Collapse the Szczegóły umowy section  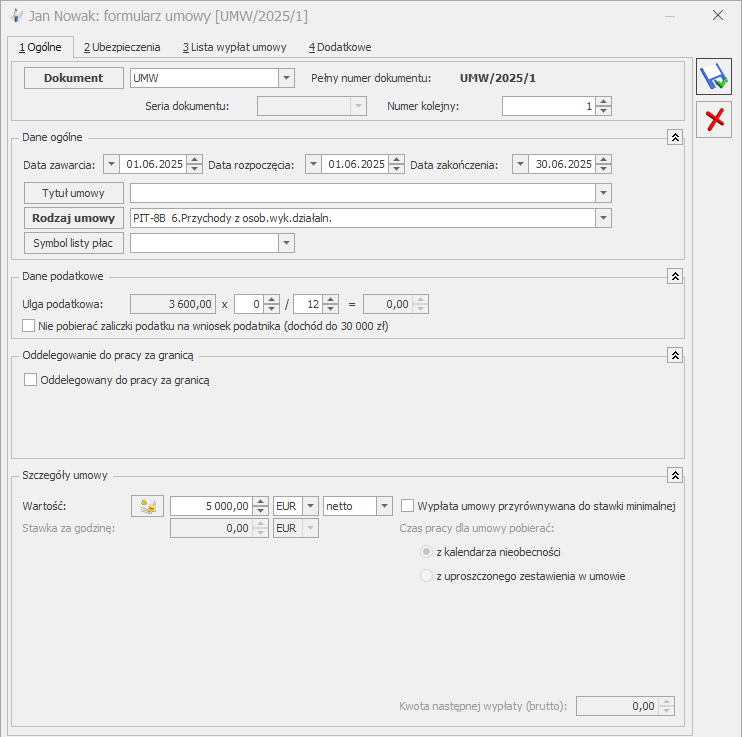pyautogui.click(x=675, y=475)
